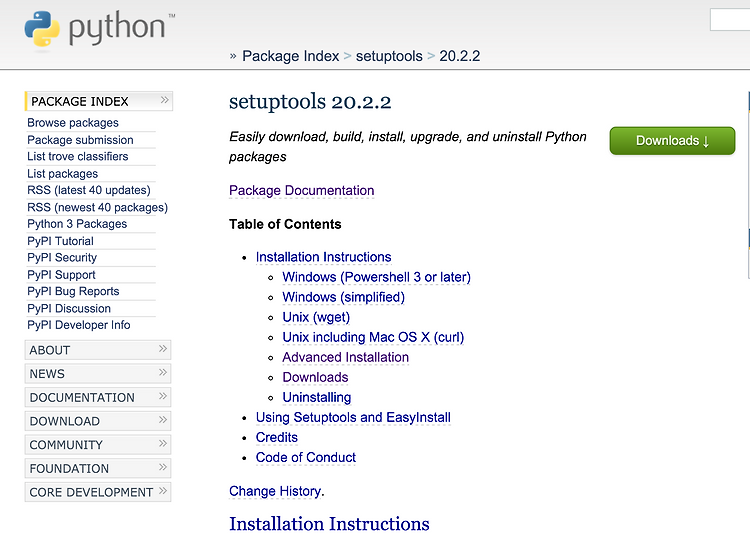Click the green Downloads button
The height and width of the screenshot is (543, 750).
[672, 141]
